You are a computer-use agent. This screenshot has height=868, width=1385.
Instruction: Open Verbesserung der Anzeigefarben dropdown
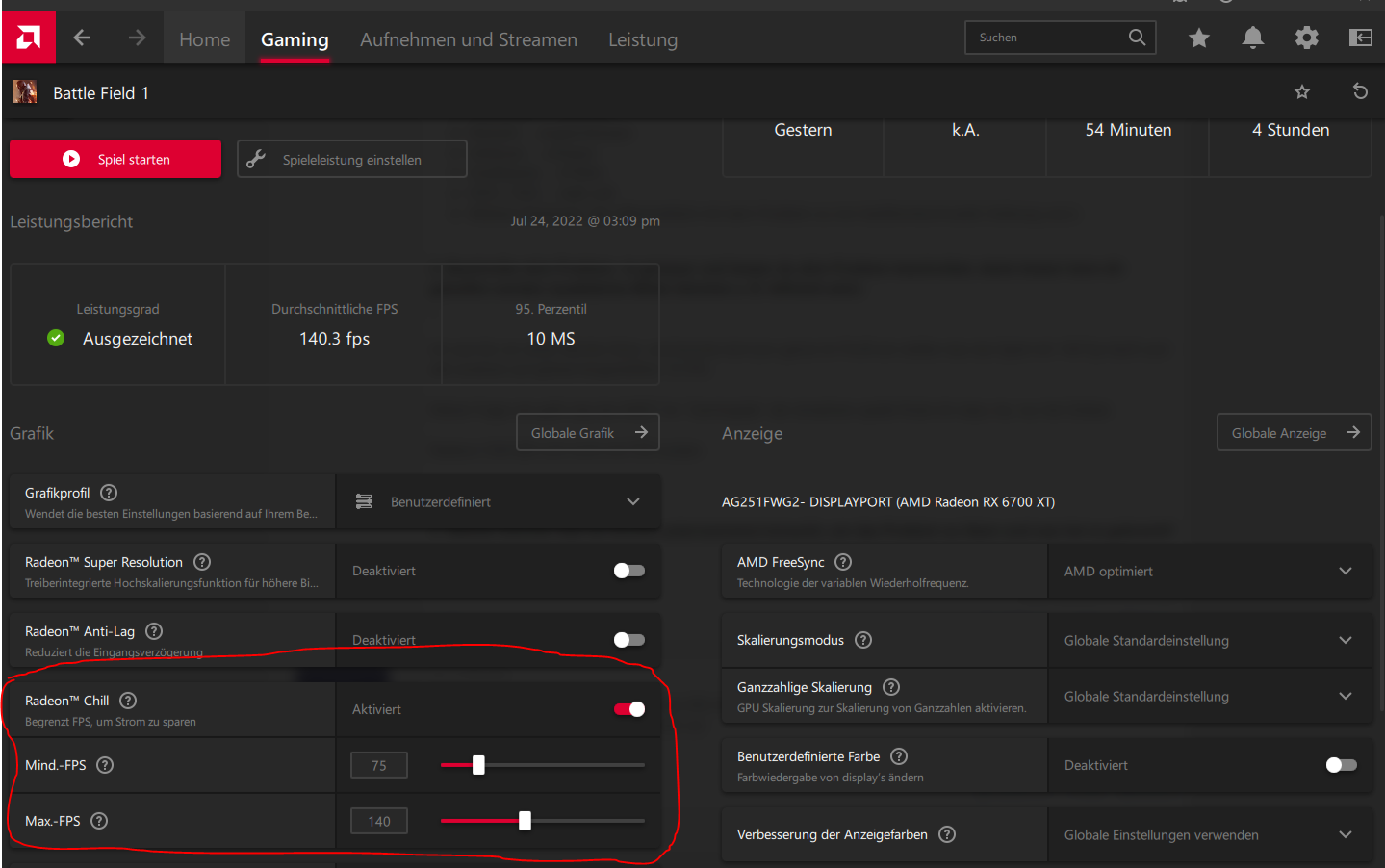point(1210,834)
